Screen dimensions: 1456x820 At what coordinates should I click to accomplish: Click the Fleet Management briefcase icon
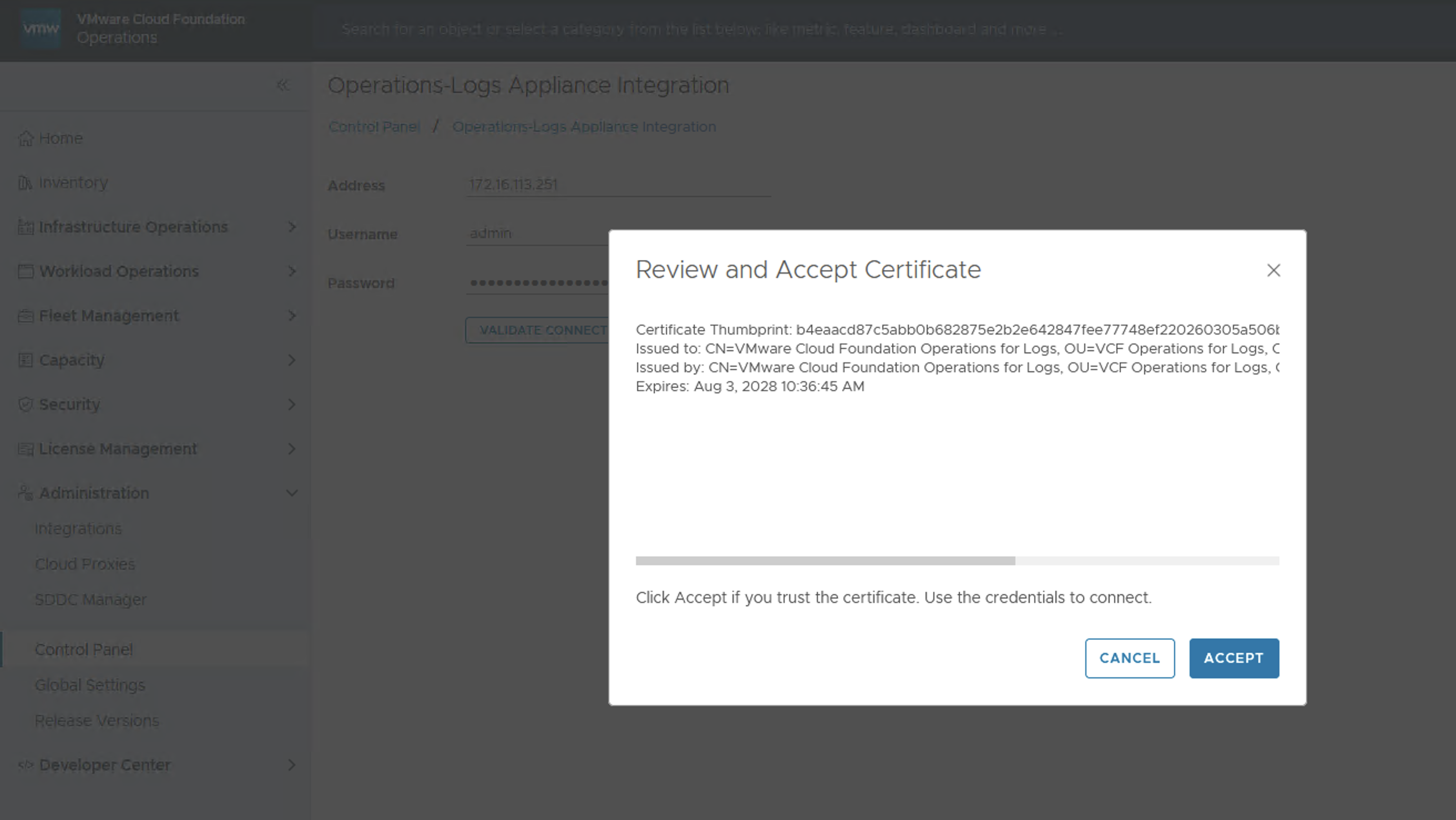[x=26, y=316]
